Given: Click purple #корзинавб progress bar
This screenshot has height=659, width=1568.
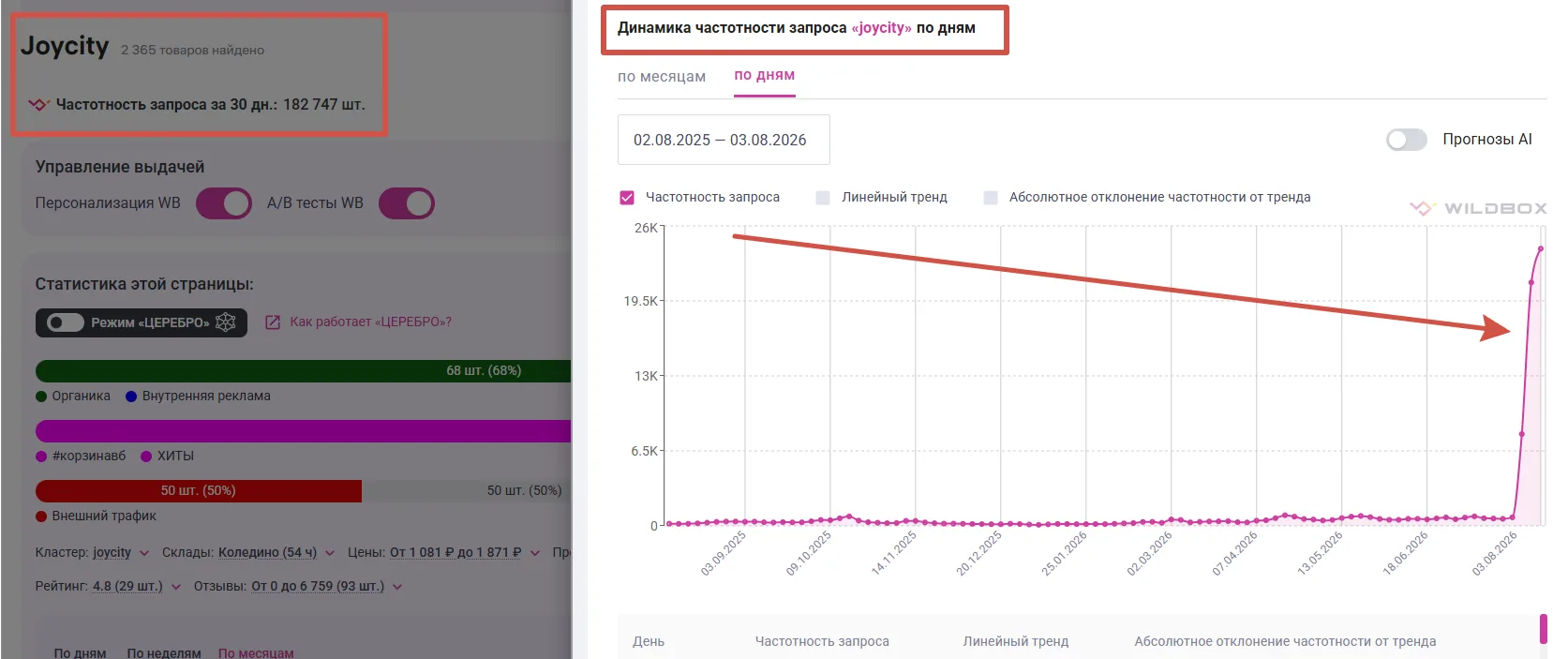Looking at the screenshot, I should click(303, 431).
